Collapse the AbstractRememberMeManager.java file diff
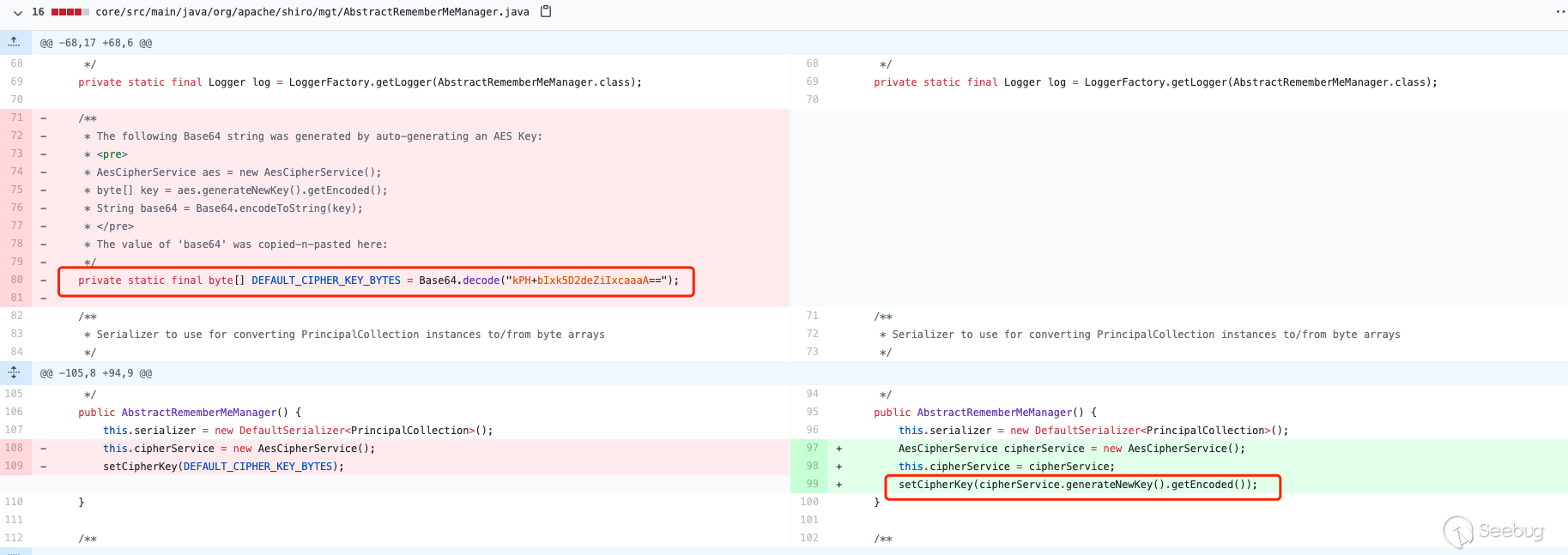This screenshot has width=1568, height=555. point(17,12)
